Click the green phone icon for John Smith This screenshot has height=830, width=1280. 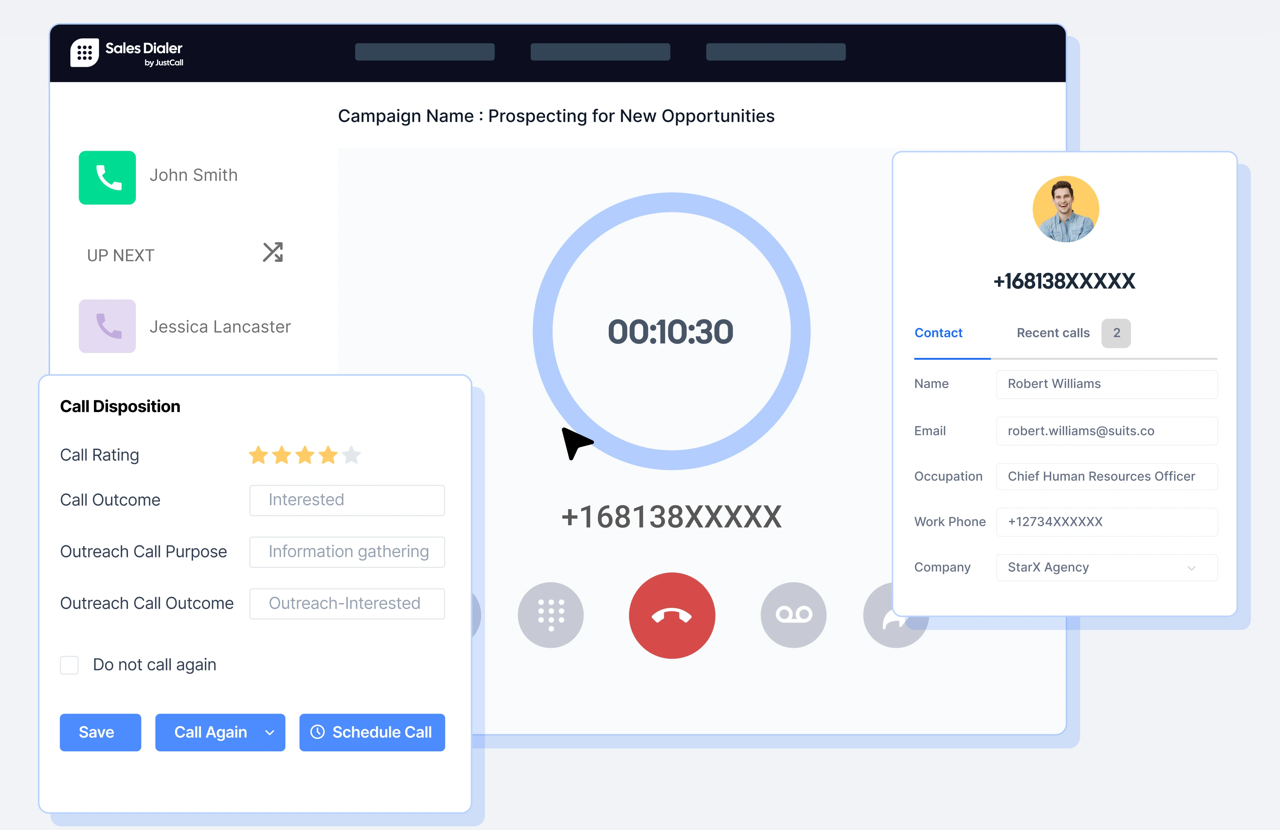tap(107, 177)
